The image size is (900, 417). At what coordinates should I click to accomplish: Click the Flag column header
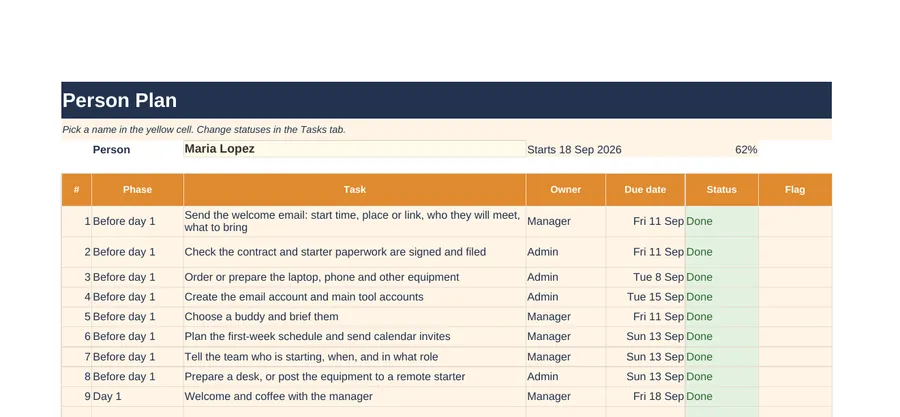point(795,190)
